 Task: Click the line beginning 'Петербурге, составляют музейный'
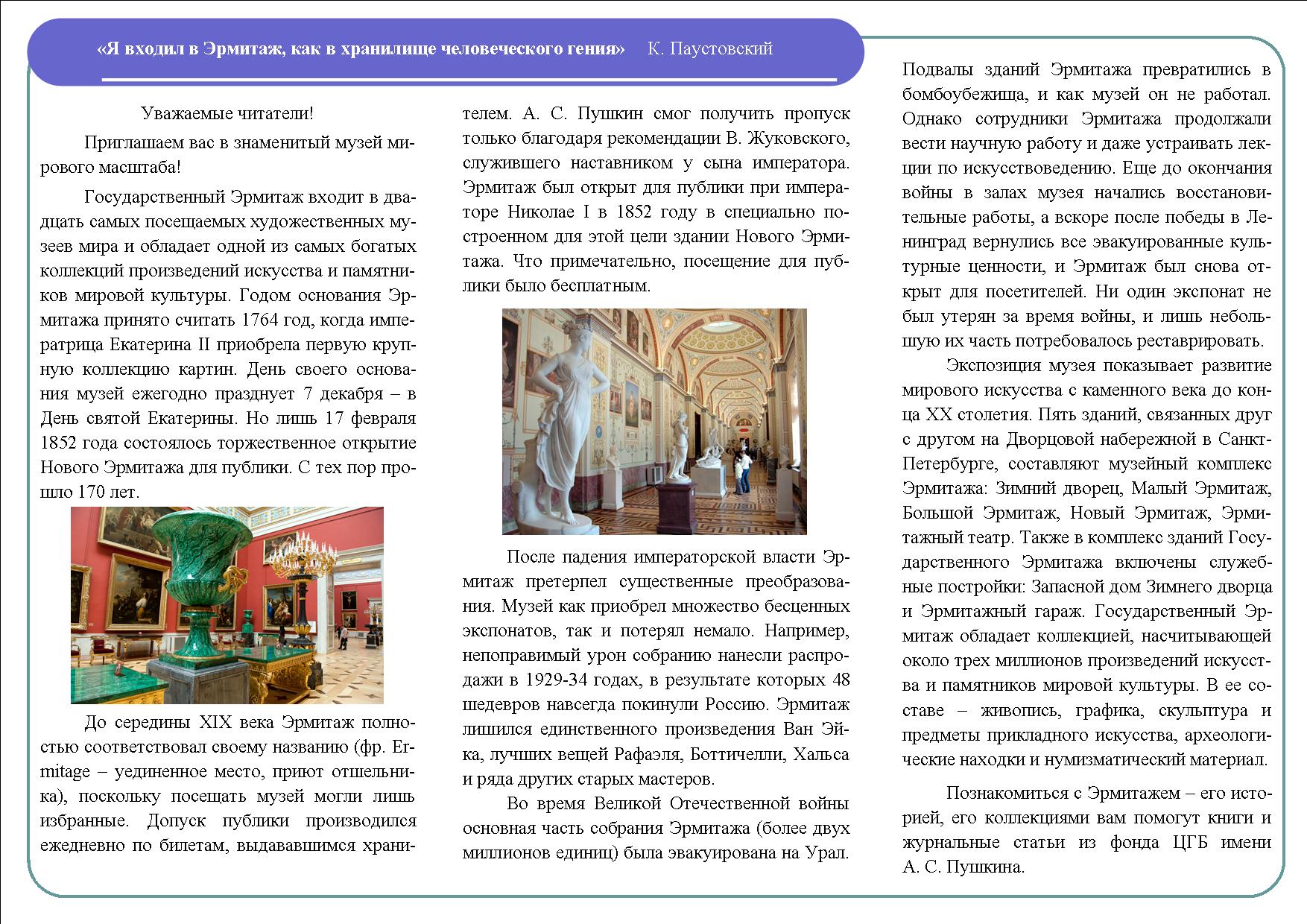1086,463
